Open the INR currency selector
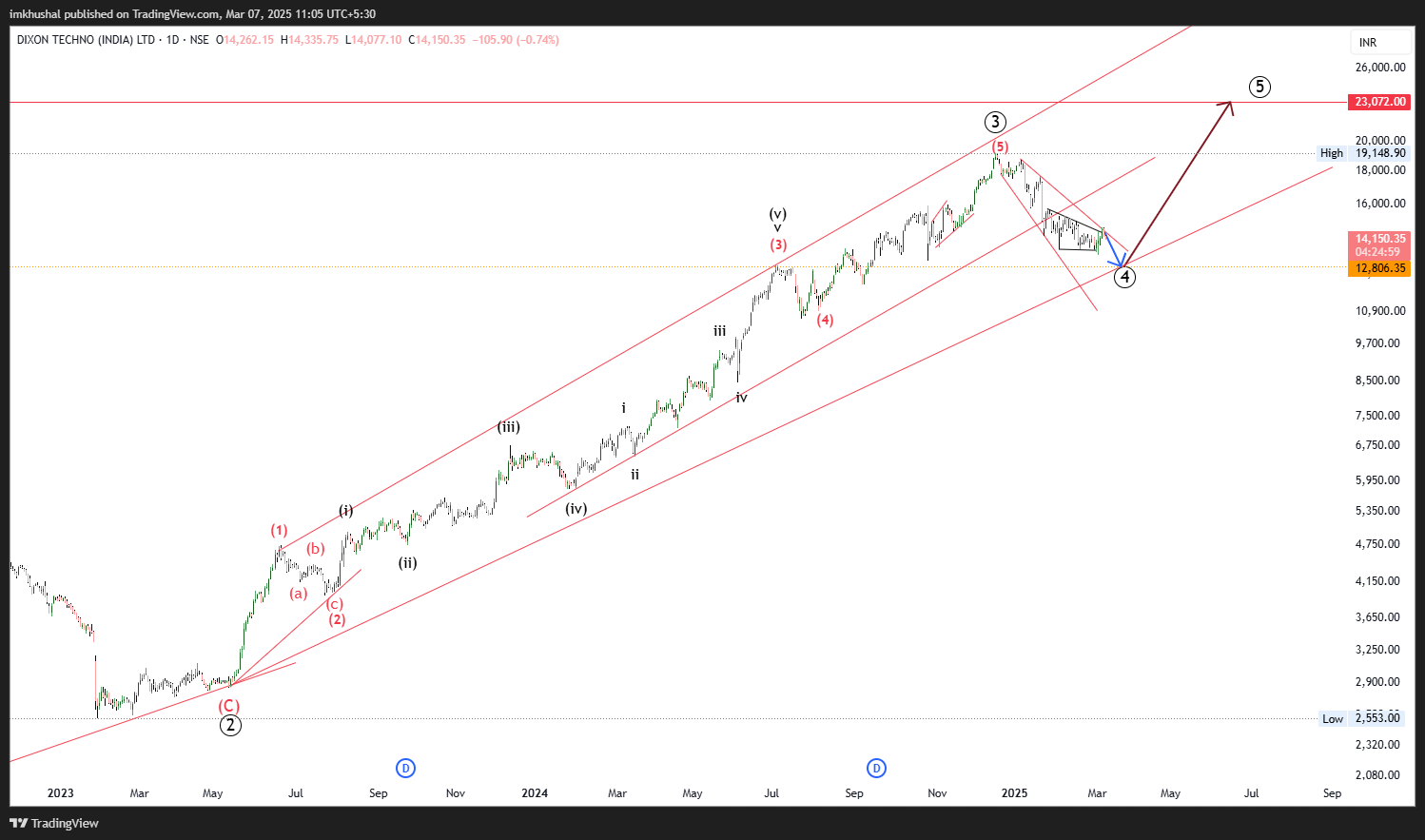1425x840 pixels. 1380,42
